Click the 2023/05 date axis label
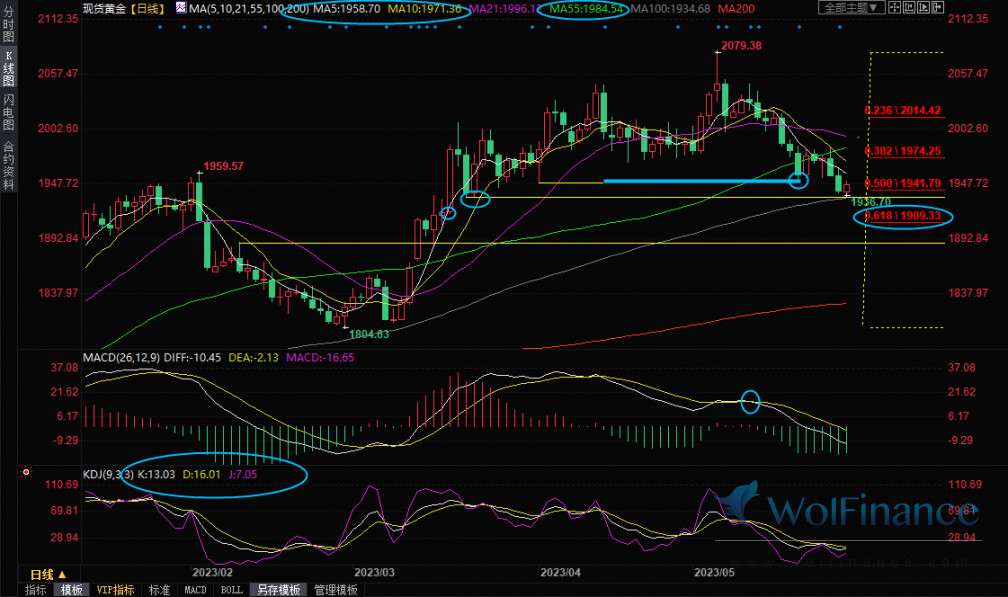 (x=714, y=572)
